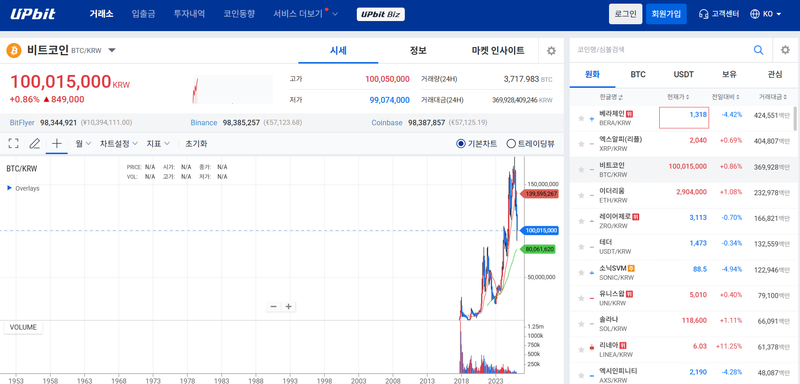Image resolution: width=800 pixels, height=384 pixels.
Task: Click into 코인명/심볼검색 search field
Action: [661, 50]
